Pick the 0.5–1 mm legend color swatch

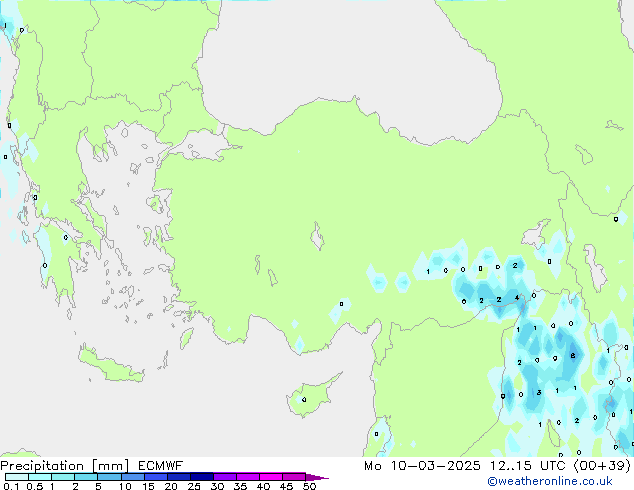click(x=40, y=477)
